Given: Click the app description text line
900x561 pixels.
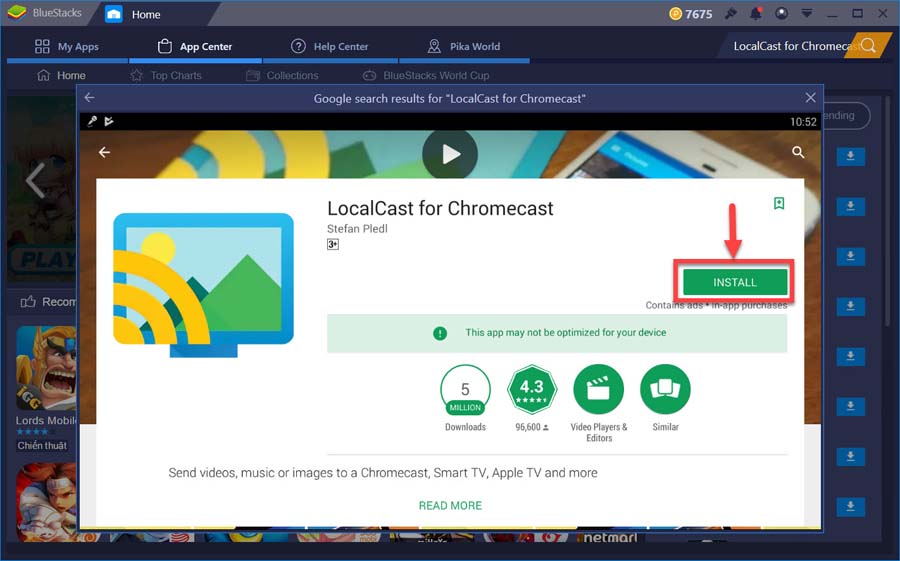Looking at the screenshot, I should [x=383, y=473].
